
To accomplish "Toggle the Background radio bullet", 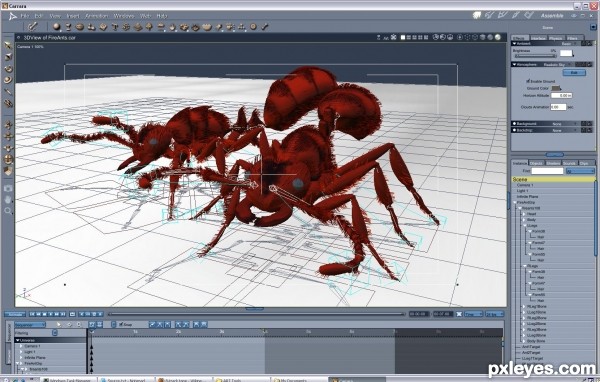I will coord(515,124).
